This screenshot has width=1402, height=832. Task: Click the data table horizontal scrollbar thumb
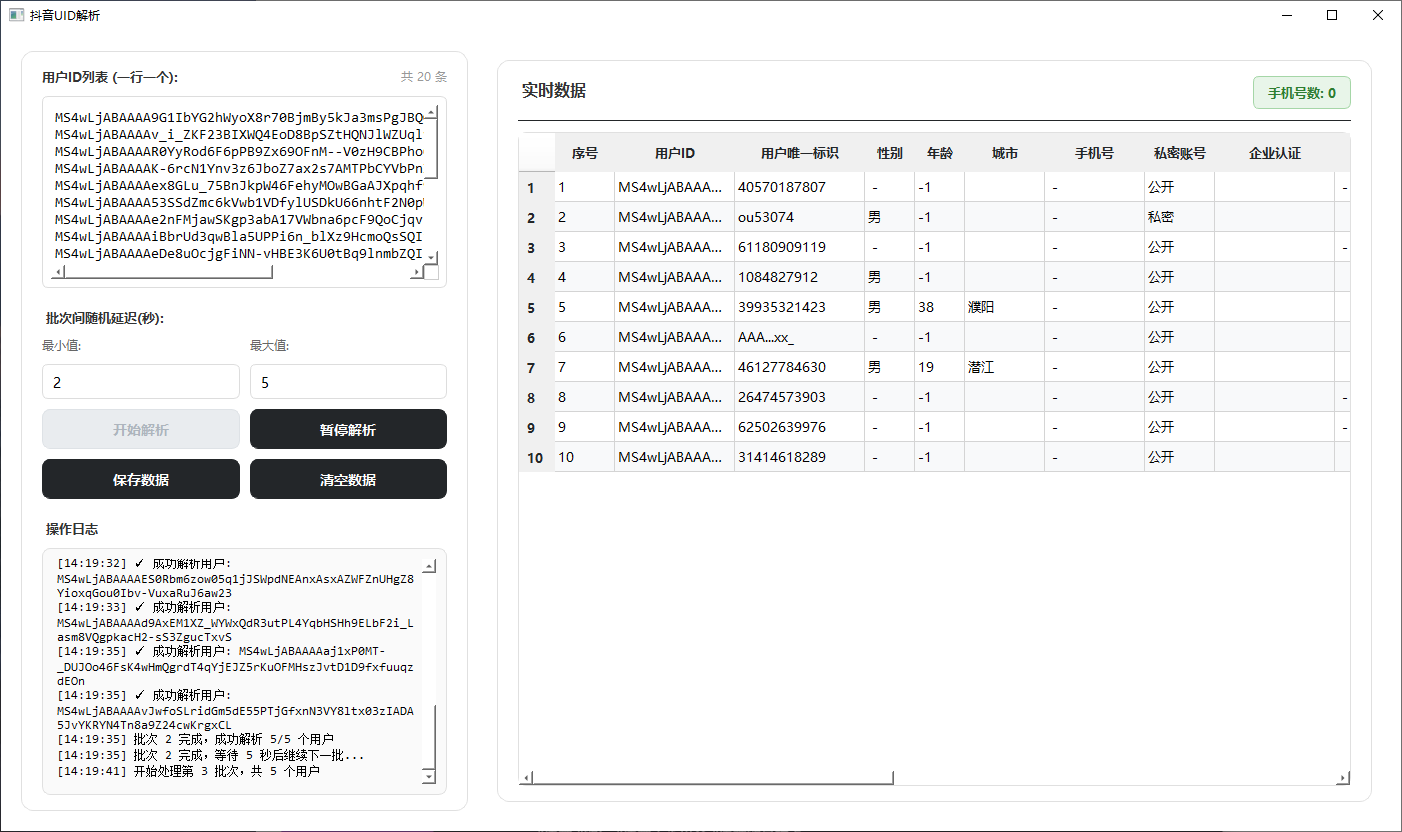coord(714,778)
